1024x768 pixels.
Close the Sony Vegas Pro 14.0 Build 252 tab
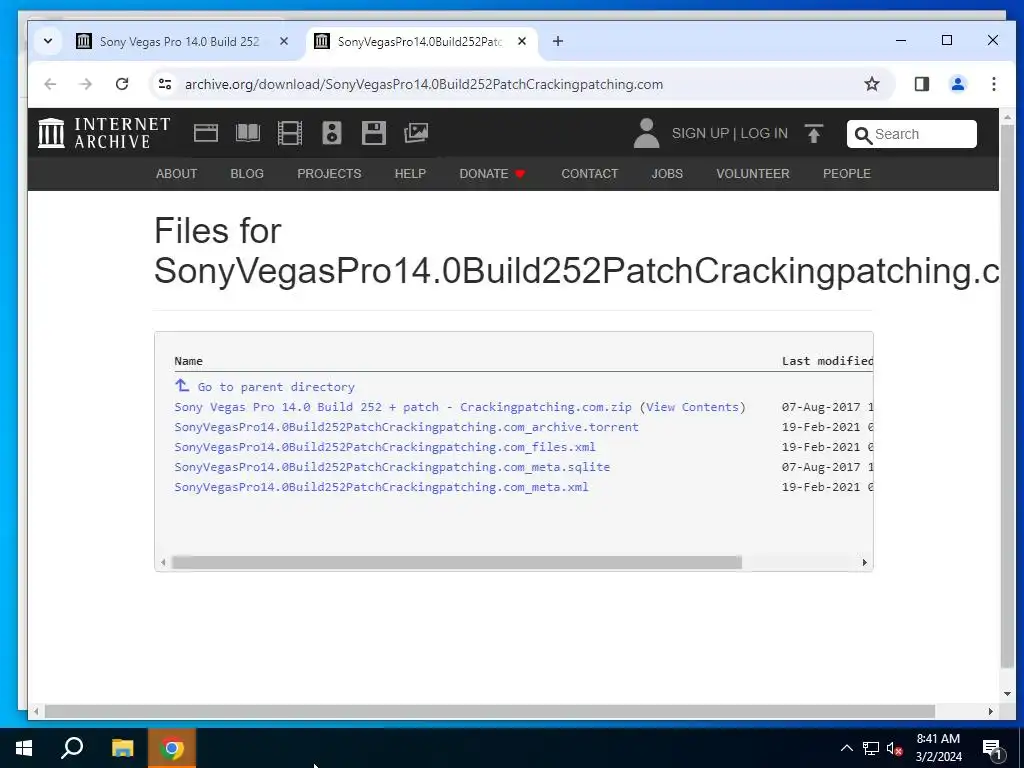[x=283, y=41]
